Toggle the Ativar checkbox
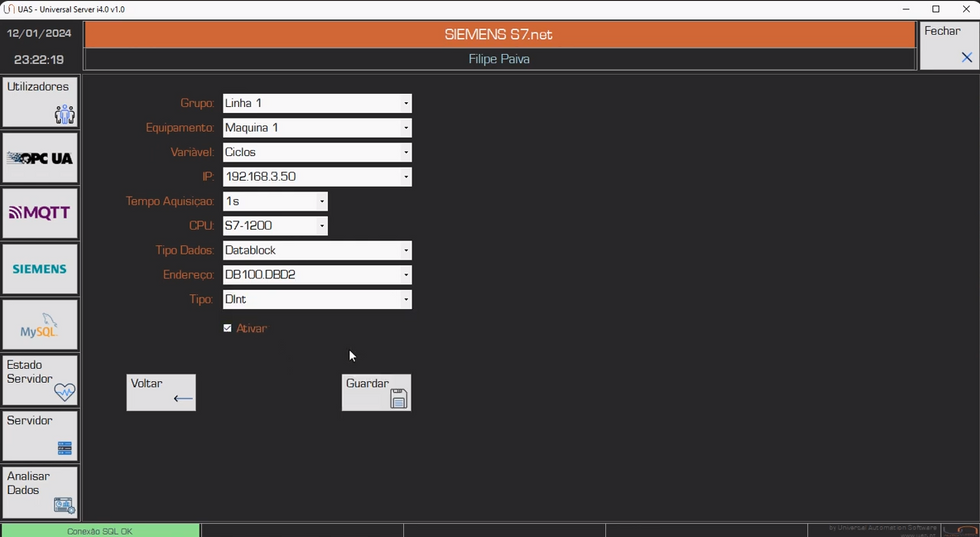 coord(228,328)
